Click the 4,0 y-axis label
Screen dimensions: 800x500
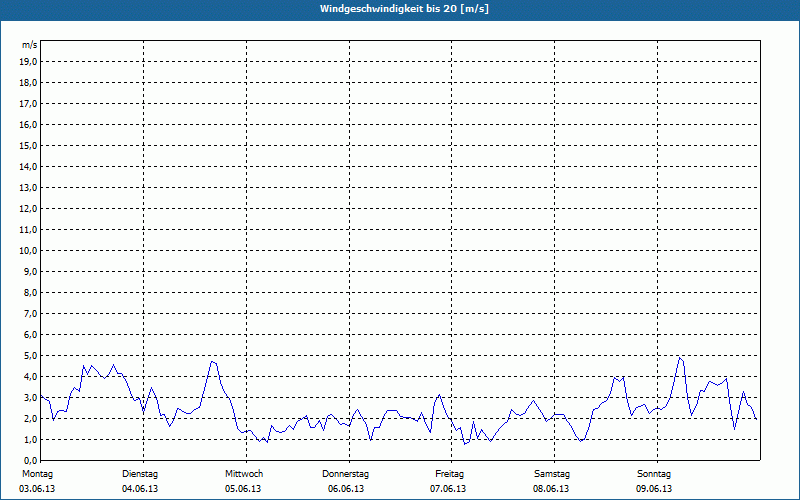pyautogui.click(x=31, y=377)
